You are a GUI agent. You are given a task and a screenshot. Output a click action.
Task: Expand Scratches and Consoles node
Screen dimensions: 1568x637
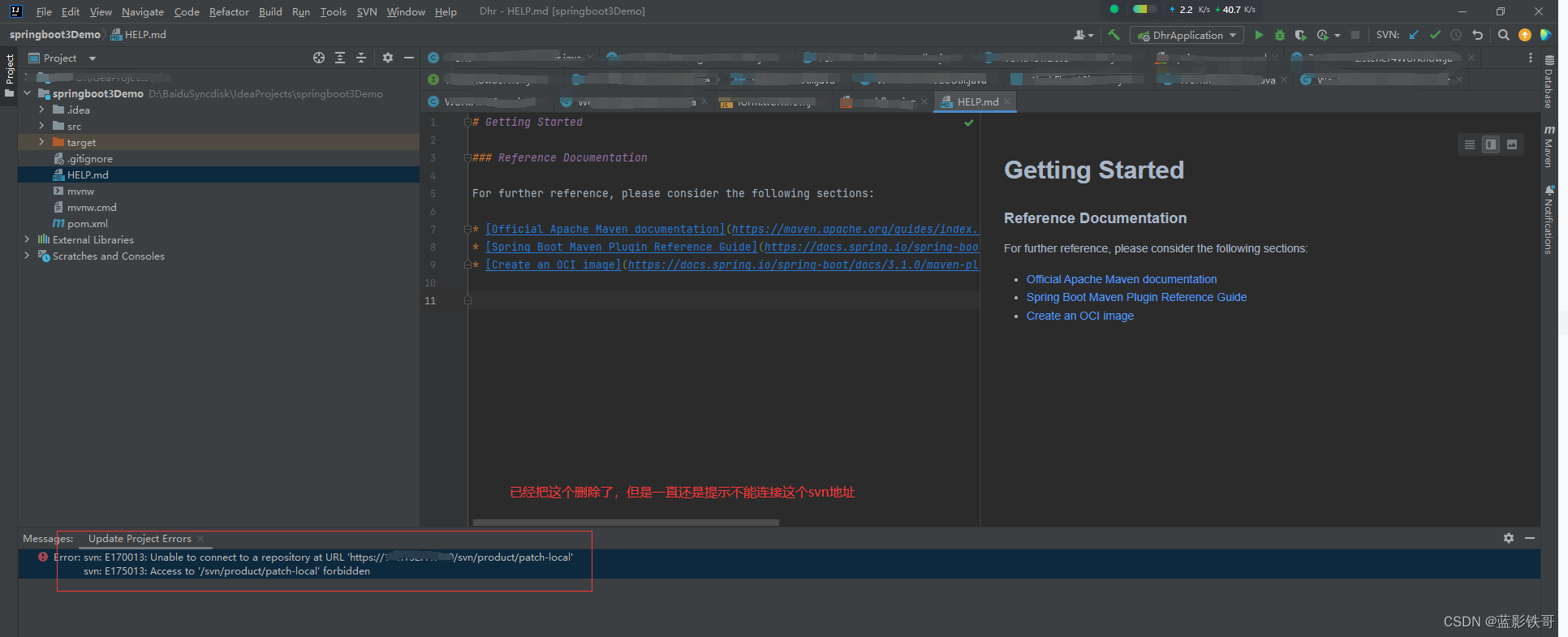coord(27,256)
